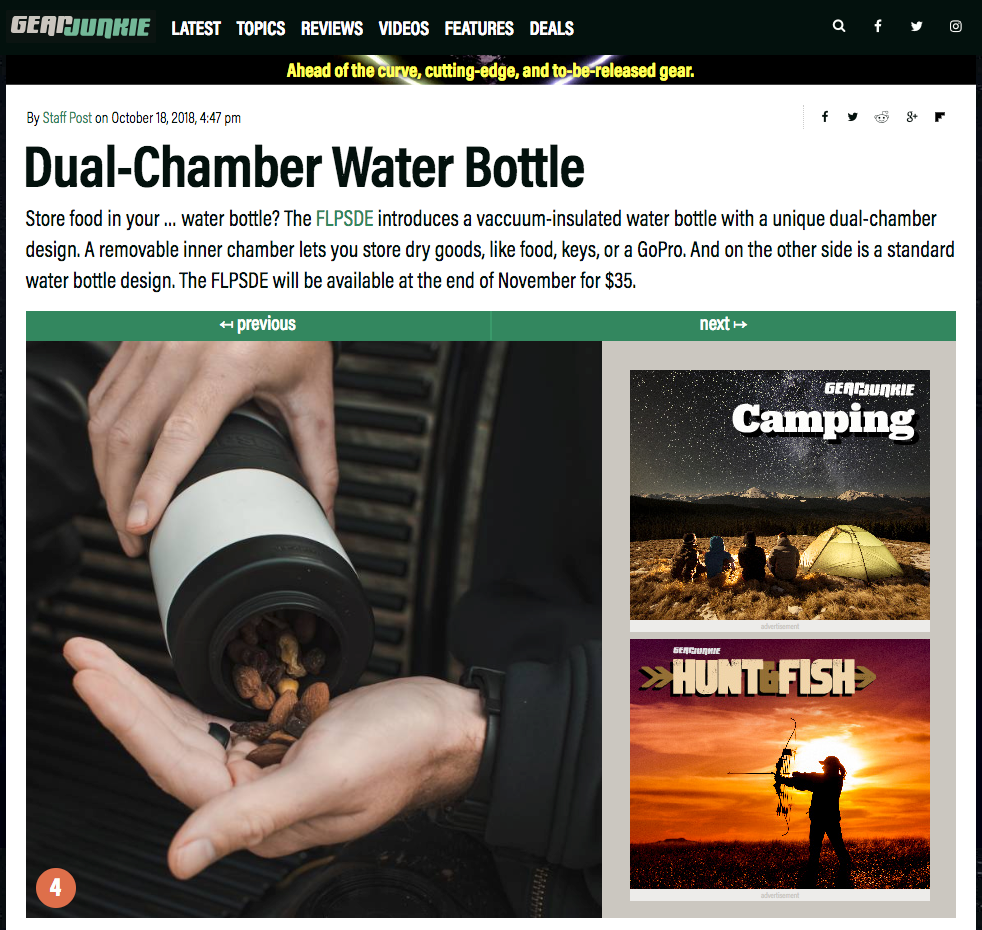Go to Reviews section
The image size is (982, 930).
[x=332, y=28]
